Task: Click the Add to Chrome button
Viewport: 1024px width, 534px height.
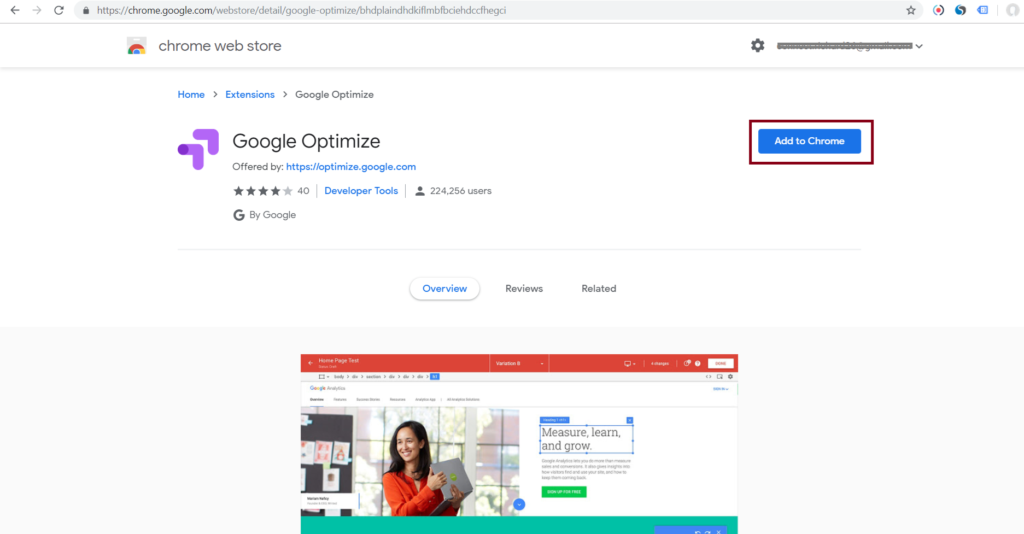Action: [x=810, y=141]
